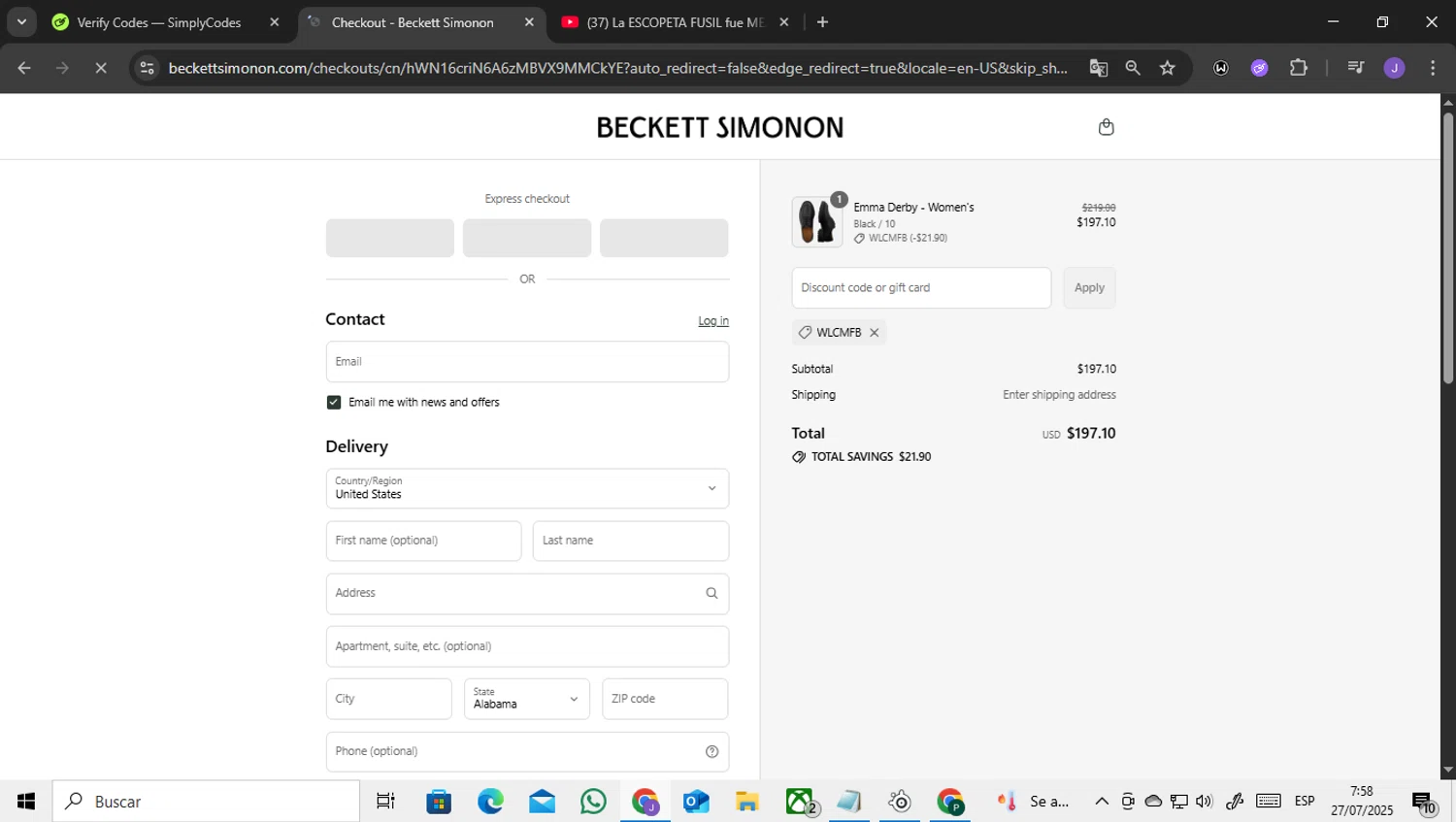Open Chrome three-dot menu
This screenshot has width=1456, height=822.
[1433, 68]
